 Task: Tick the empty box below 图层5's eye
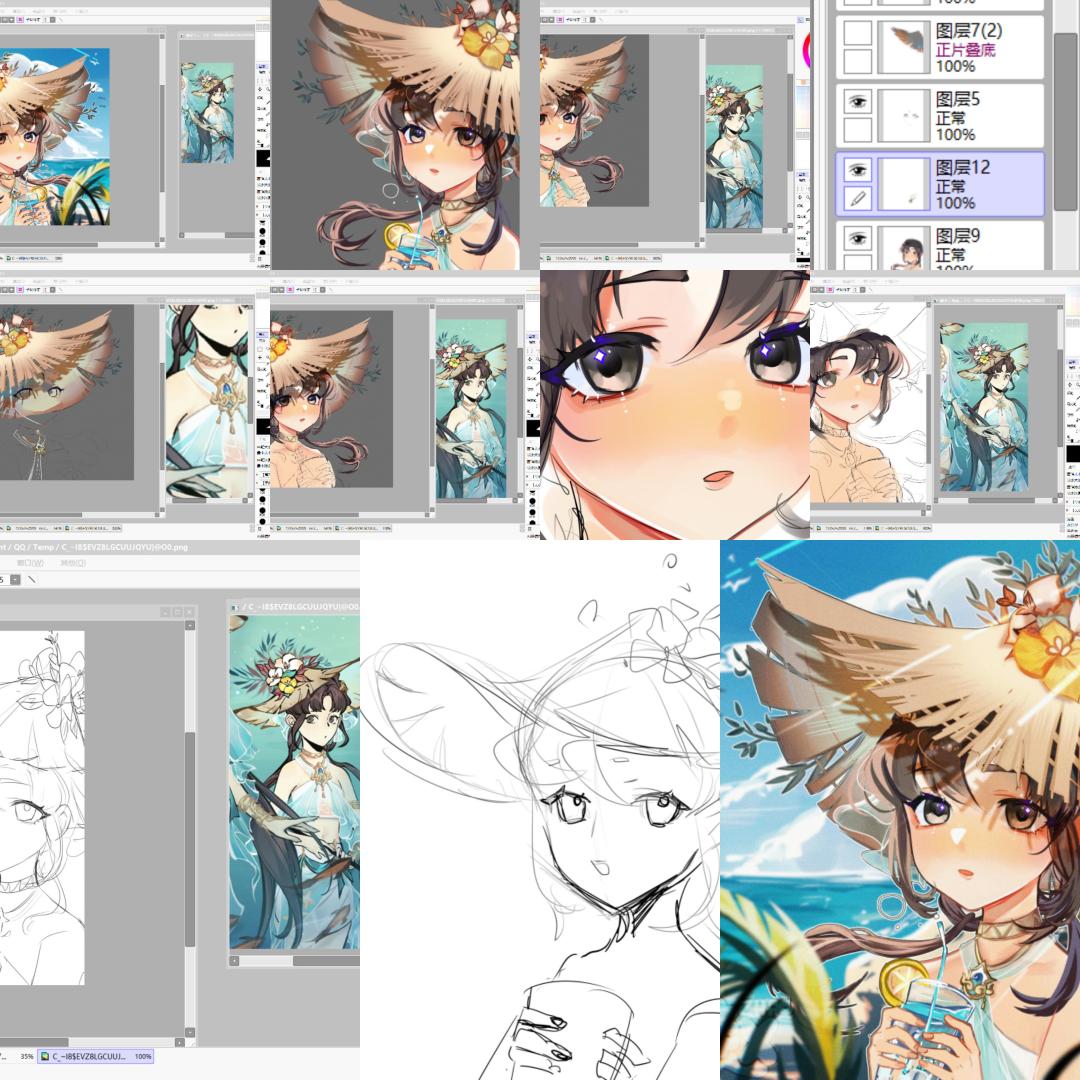[857, 130]
